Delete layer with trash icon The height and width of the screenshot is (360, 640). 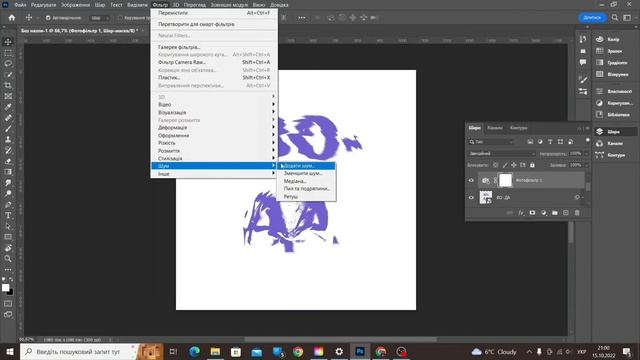577,213
